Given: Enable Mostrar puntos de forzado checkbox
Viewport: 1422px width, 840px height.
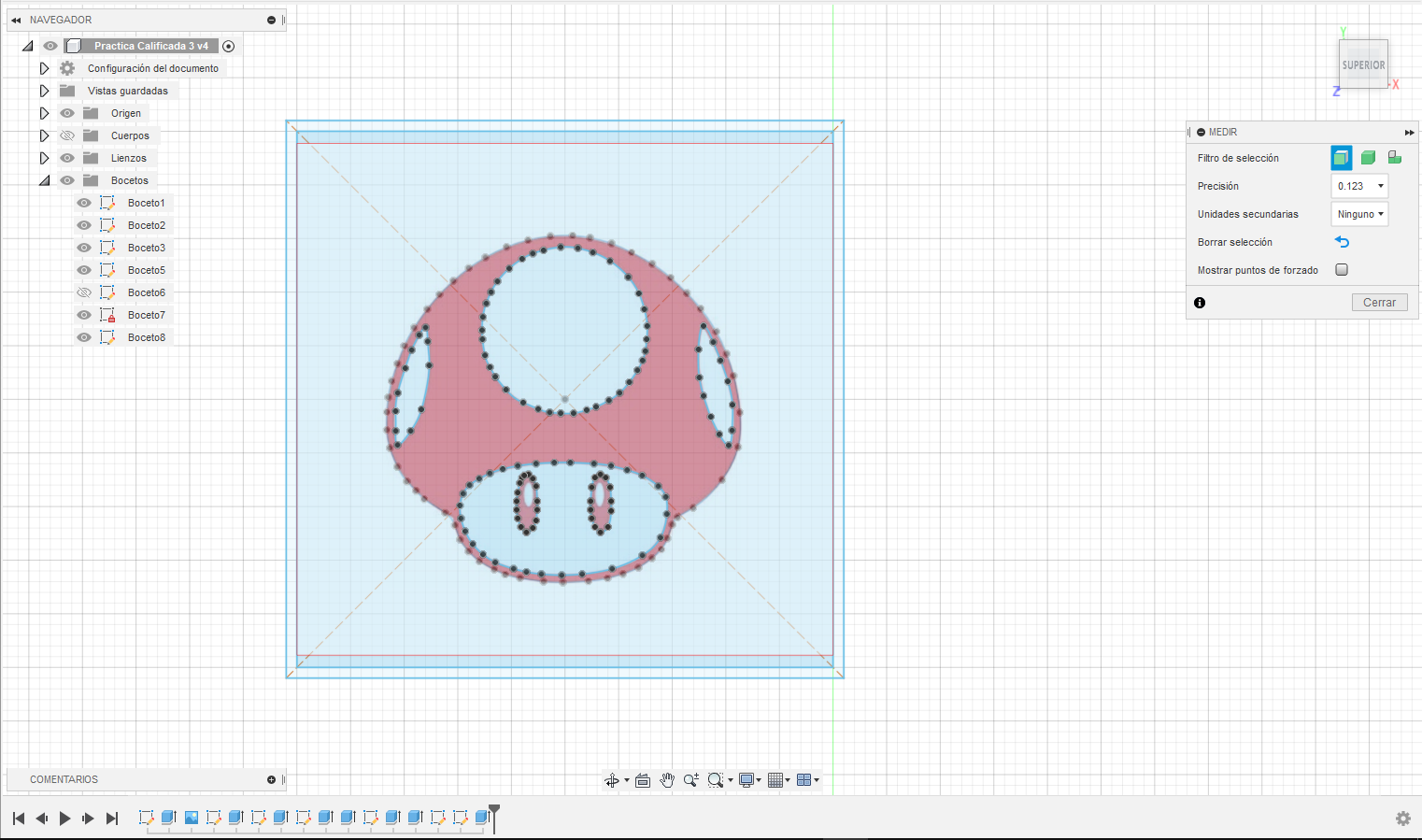Looking at the screenshot, I should pos(1342,270).
